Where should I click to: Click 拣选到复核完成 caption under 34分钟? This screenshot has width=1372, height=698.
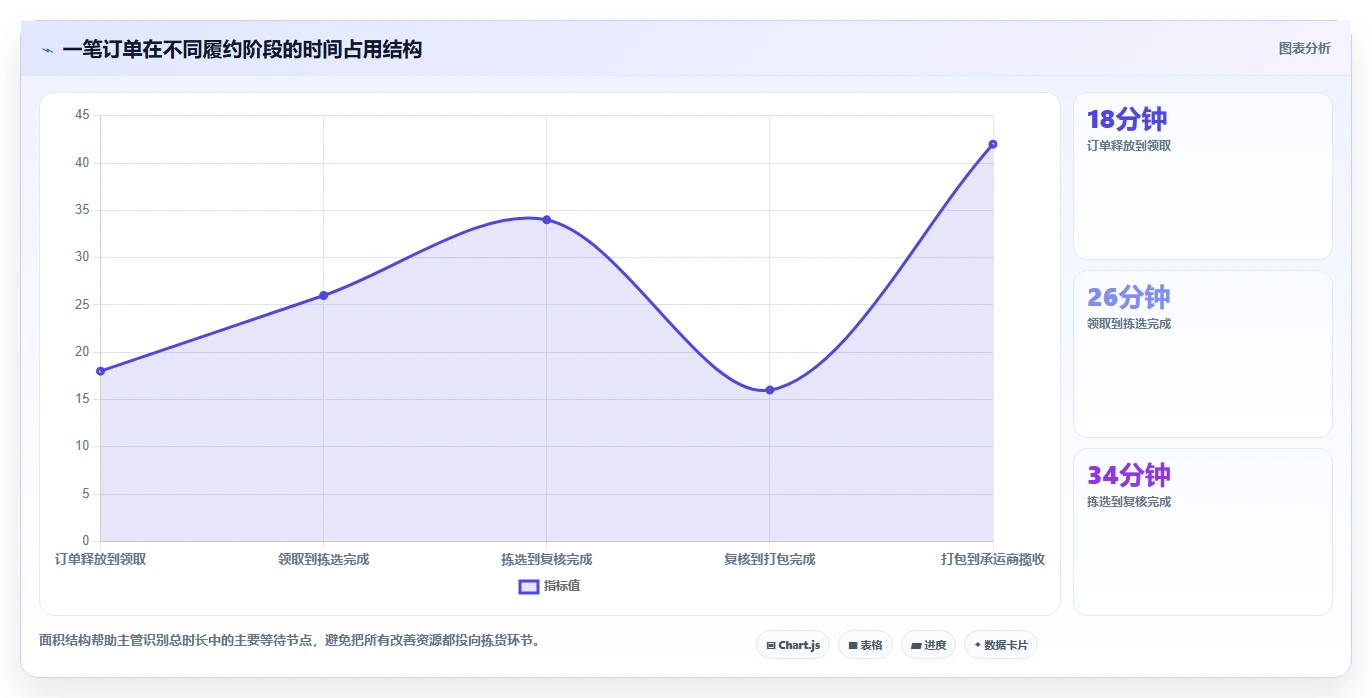pos(1129,502)
